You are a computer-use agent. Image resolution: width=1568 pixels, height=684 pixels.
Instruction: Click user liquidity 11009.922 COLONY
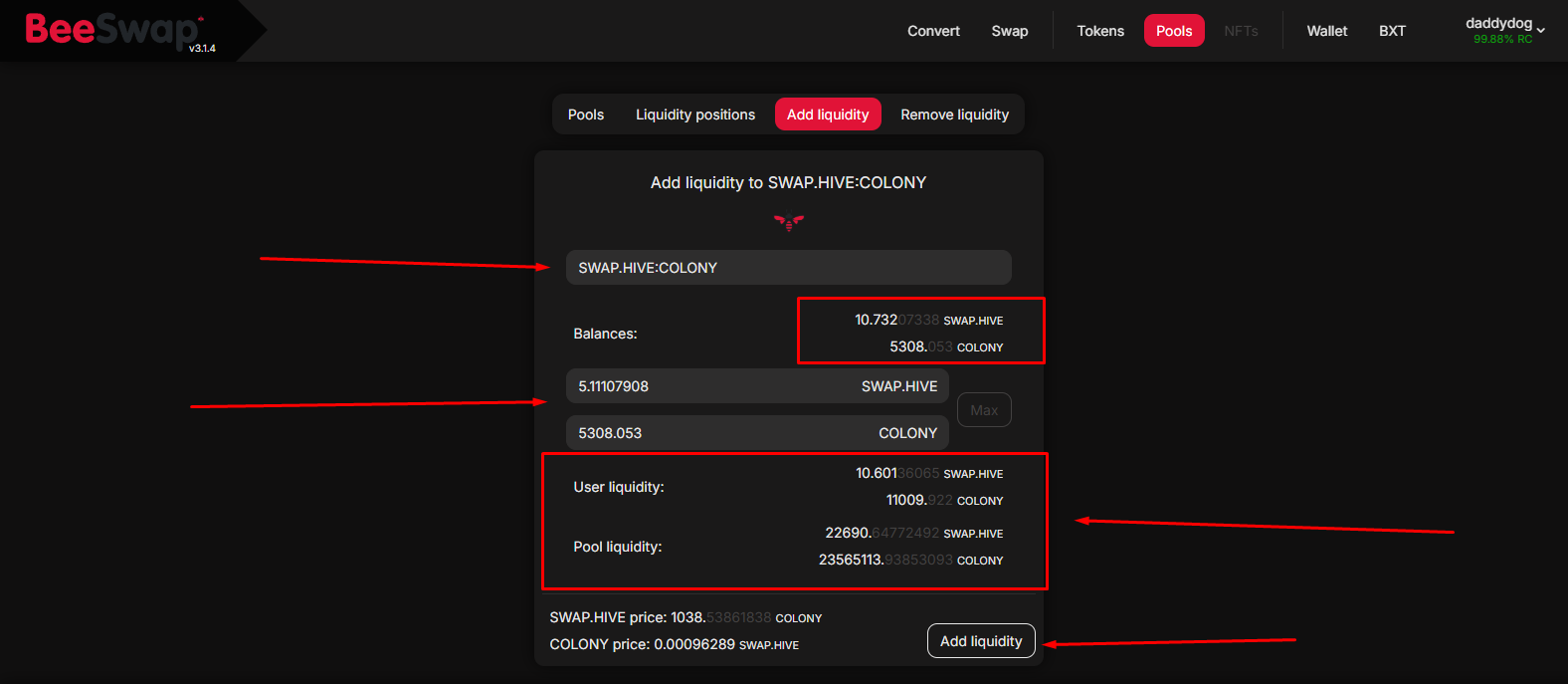[945, 500]
